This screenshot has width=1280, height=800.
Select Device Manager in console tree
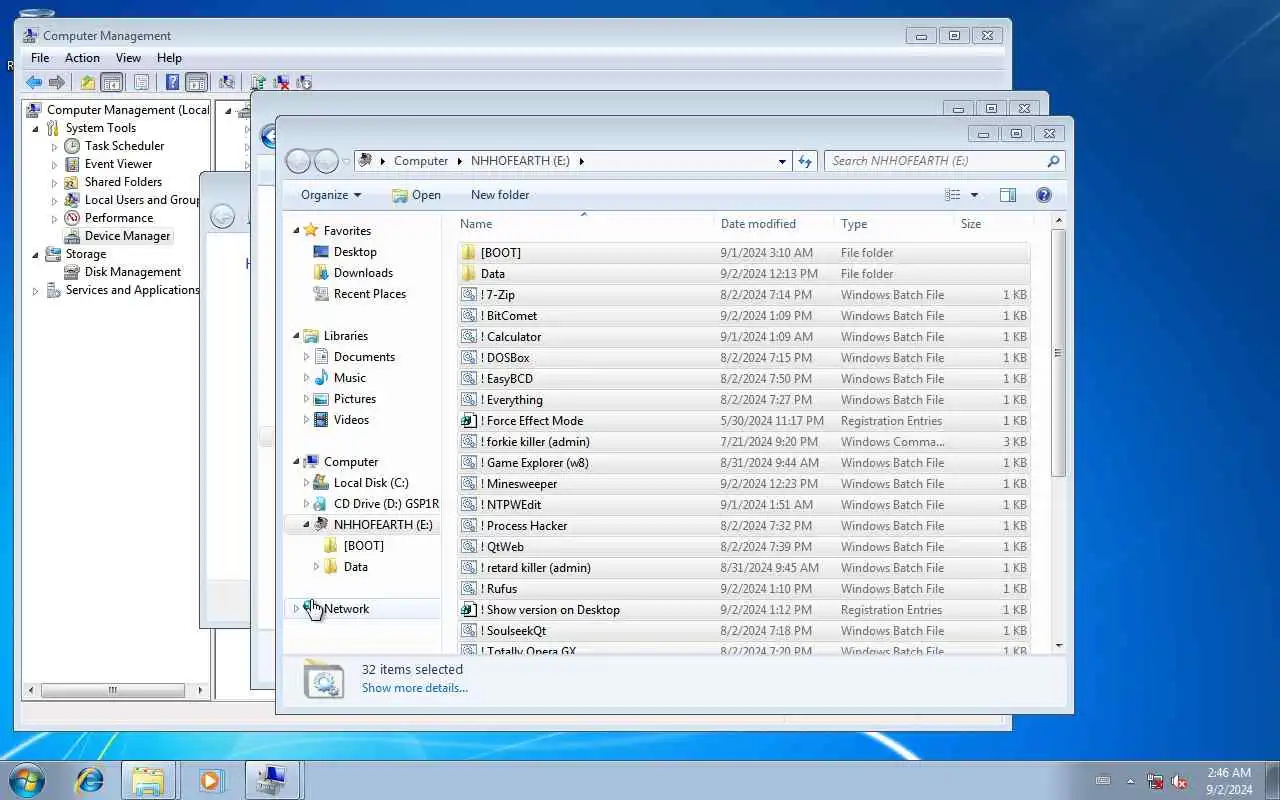click(127, 236)
